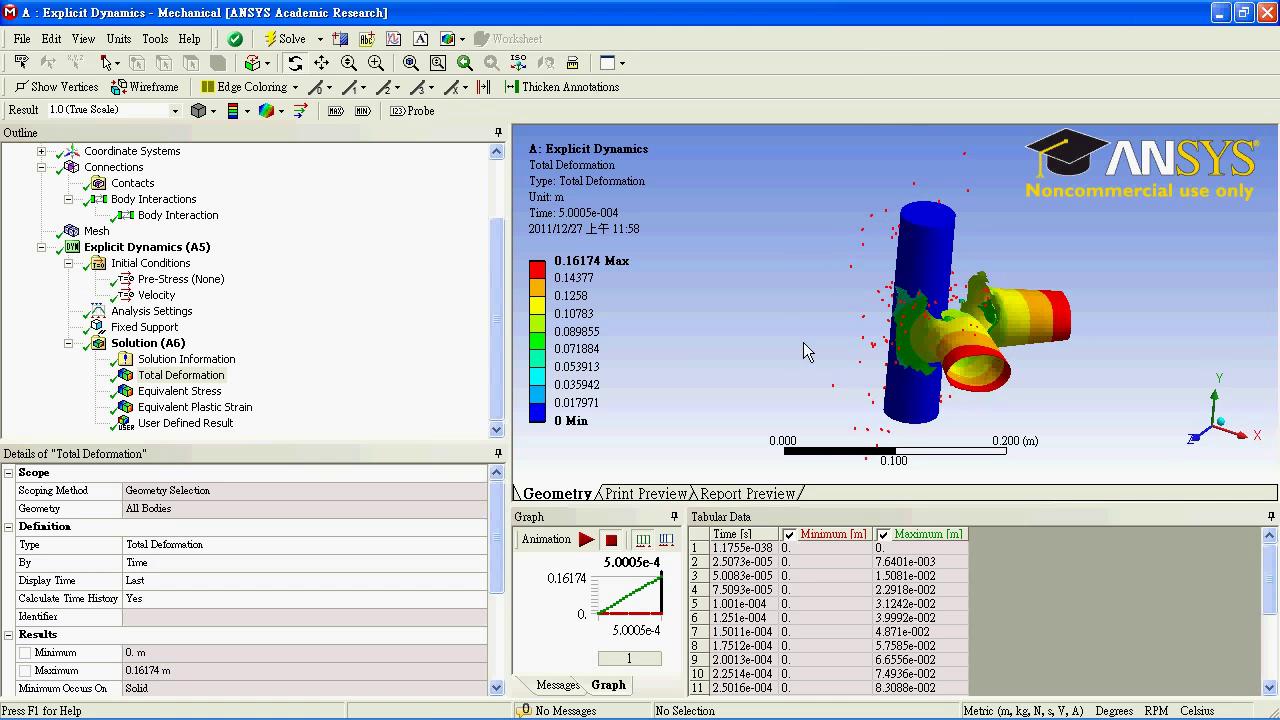Toggle the Minimum [m] column checkbox

tap(790, 535)
